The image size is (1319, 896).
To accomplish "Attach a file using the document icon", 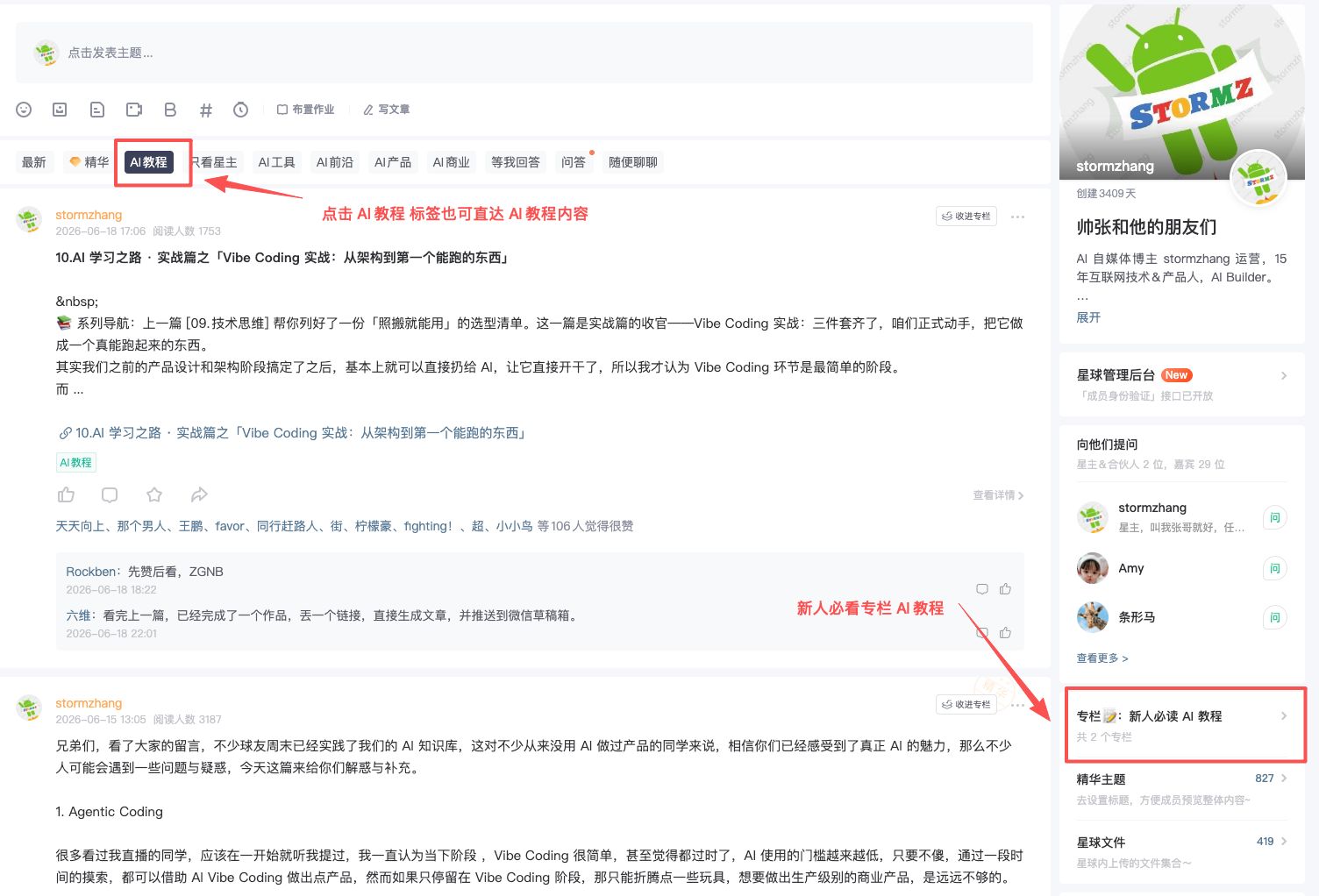I will click(97, 110).
